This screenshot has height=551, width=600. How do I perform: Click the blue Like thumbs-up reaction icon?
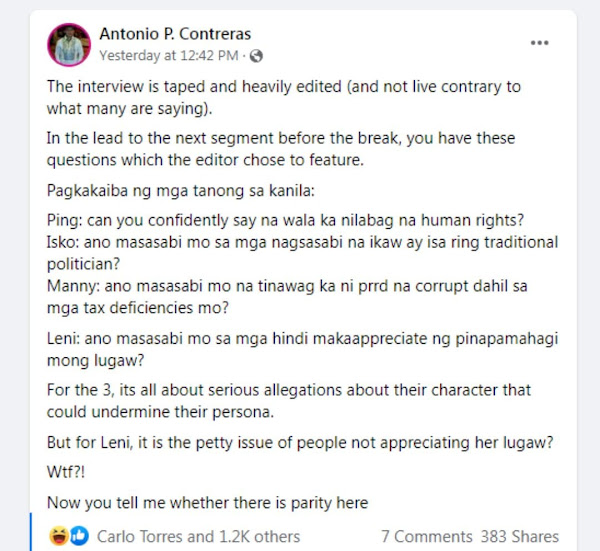point(80,536)
